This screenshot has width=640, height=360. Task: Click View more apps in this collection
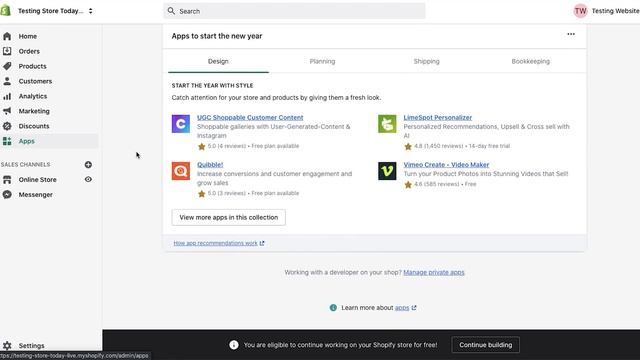(x=229, y=217)
